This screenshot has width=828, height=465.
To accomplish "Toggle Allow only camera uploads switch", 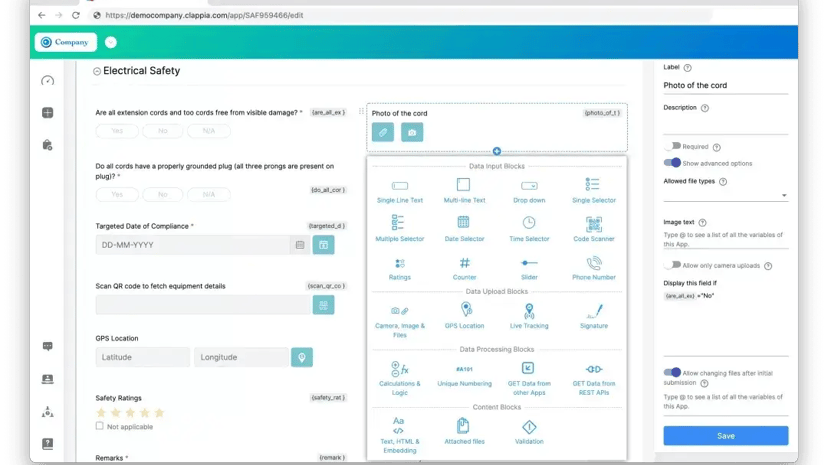I will click(x=672, y=265).
